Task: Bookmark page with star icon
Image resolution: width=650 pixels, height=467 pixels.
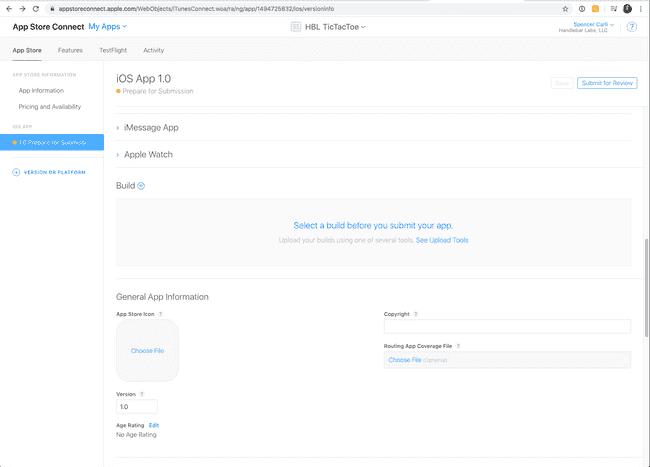Action: click(x=565, y=9)
